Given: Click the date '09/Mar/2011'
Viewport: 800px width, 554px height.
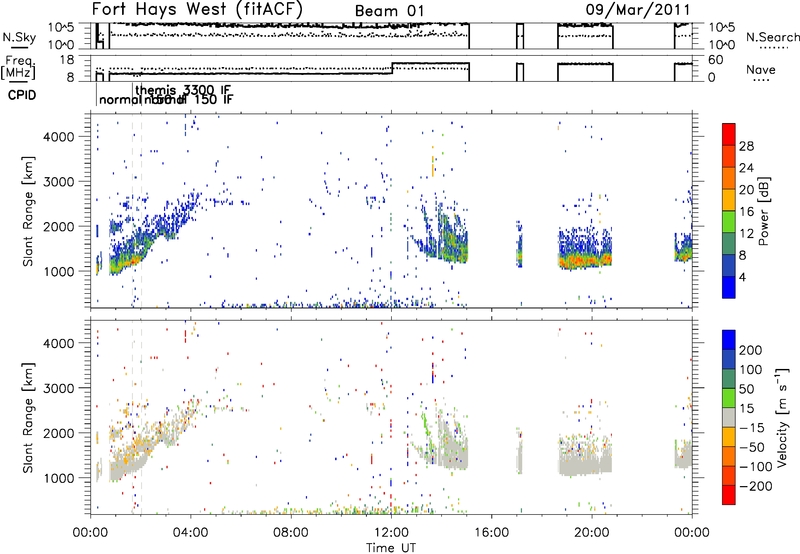Looking at the screenshot, I should click(x=638, y=10).
